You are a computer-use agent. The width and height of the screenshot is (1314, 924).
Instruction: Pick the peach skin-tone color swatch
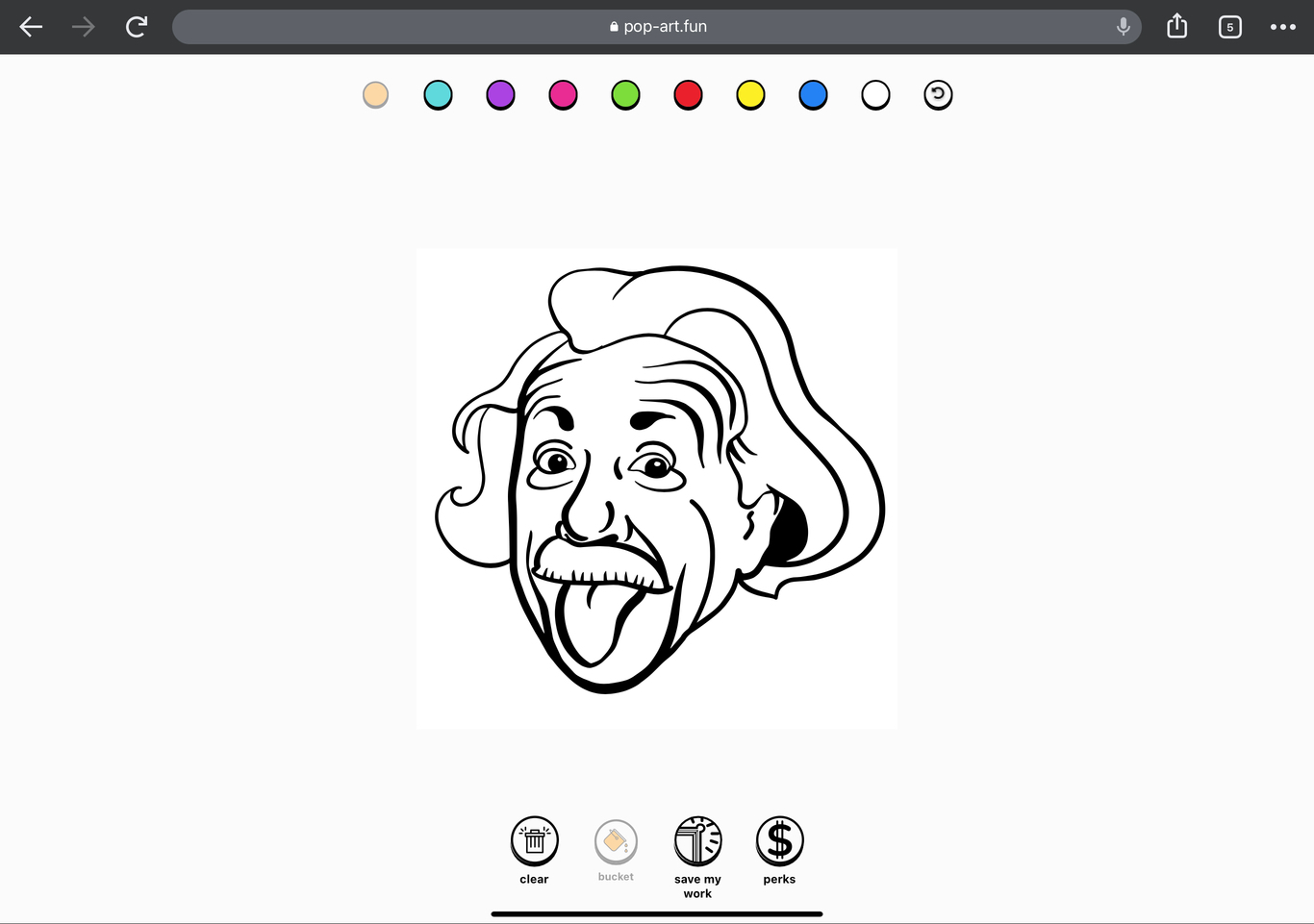point(375,94)
